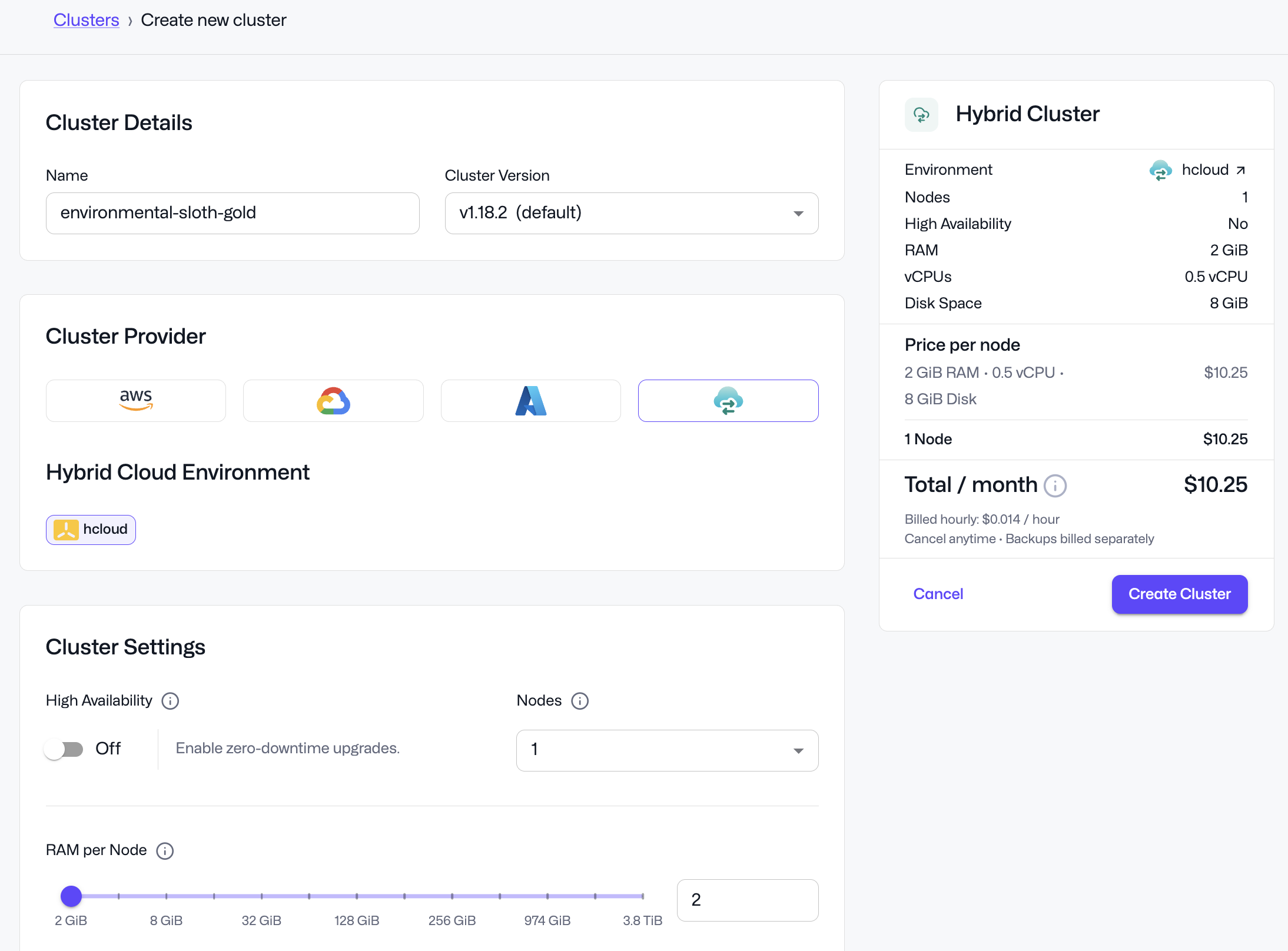Select the Azure cluster provider
Screen dimensions: 1288x951
(x=531, y=401)
